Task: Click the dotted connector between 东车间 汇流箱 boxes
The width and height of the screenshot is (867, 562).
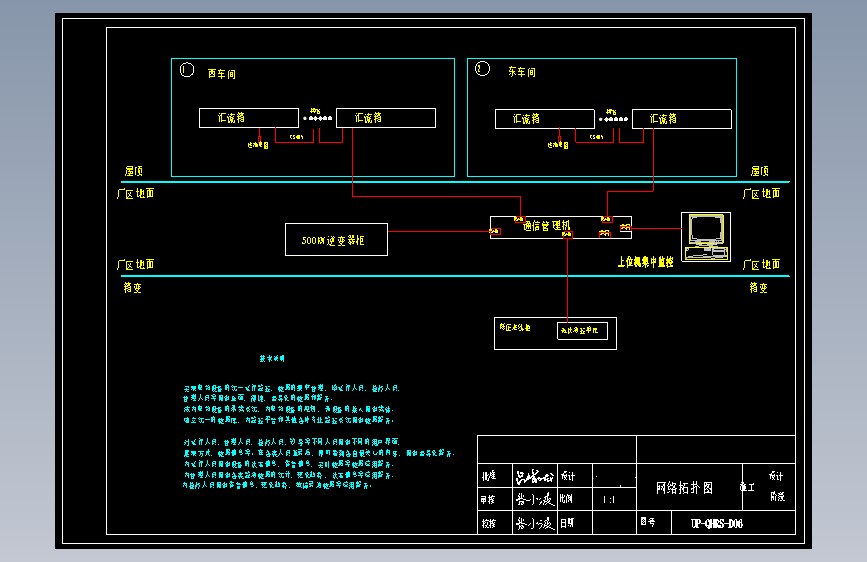Action: (613, 119)
